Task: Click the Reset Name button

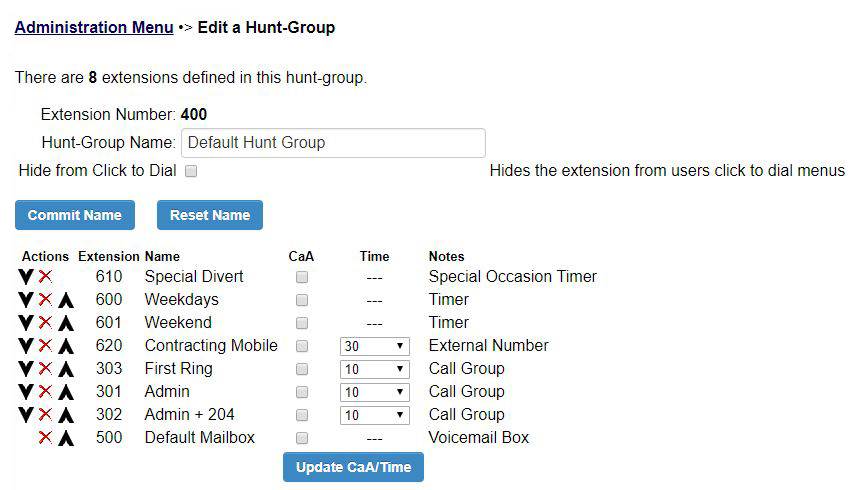Action: (210, 215)
